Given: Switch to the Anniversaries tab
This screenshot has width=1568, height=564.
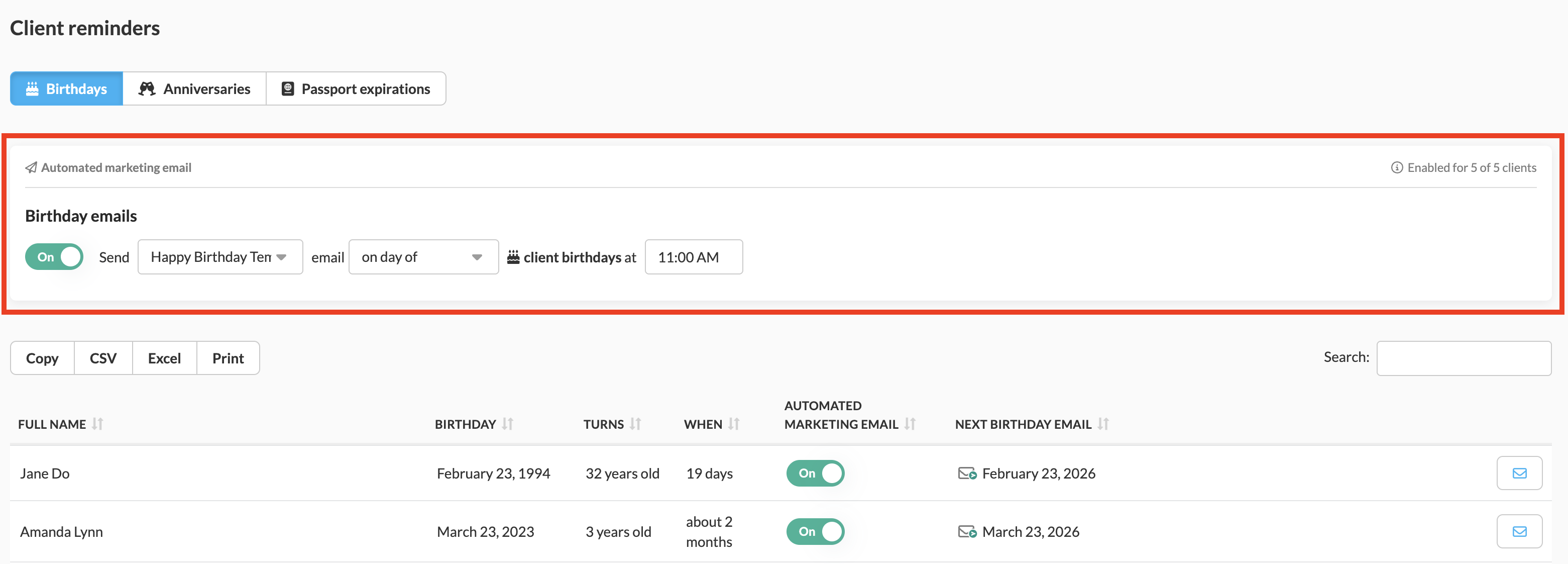Looking at the screenshot, I should pos(194,89).
